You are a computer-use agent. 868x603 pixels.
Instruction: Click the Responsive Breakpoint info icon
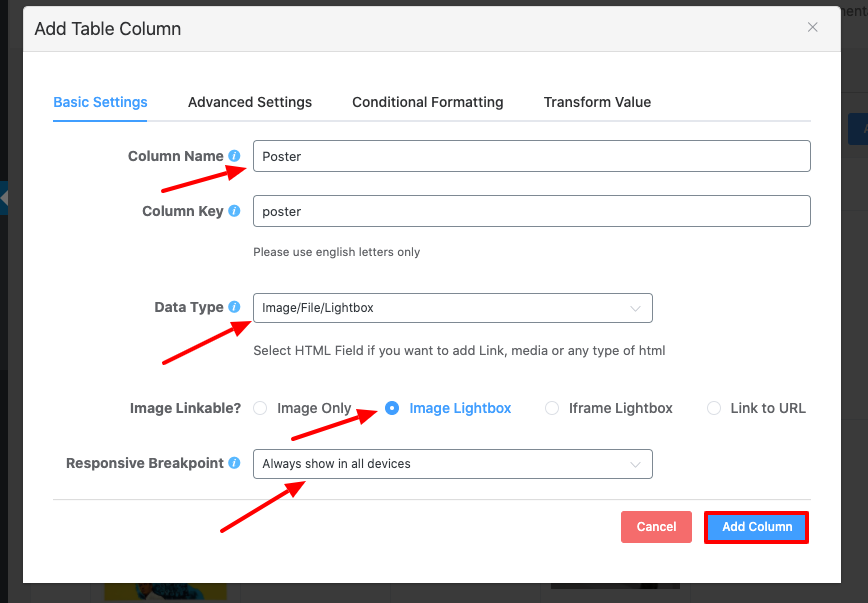point(234,463)
